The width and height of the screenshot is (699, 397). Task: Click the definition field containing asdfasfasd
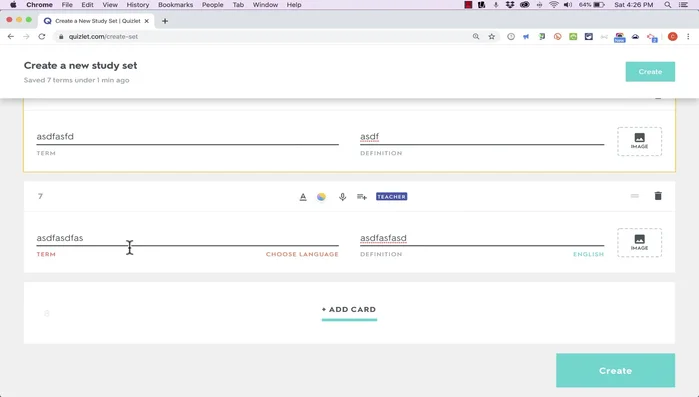tap(482, 238)
